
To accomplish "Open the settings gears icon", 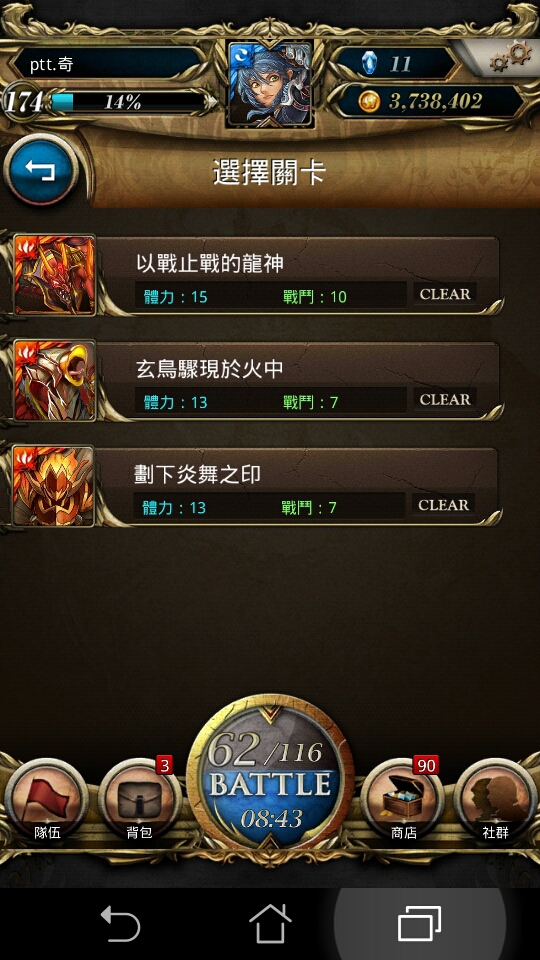I will click(509, 57).
